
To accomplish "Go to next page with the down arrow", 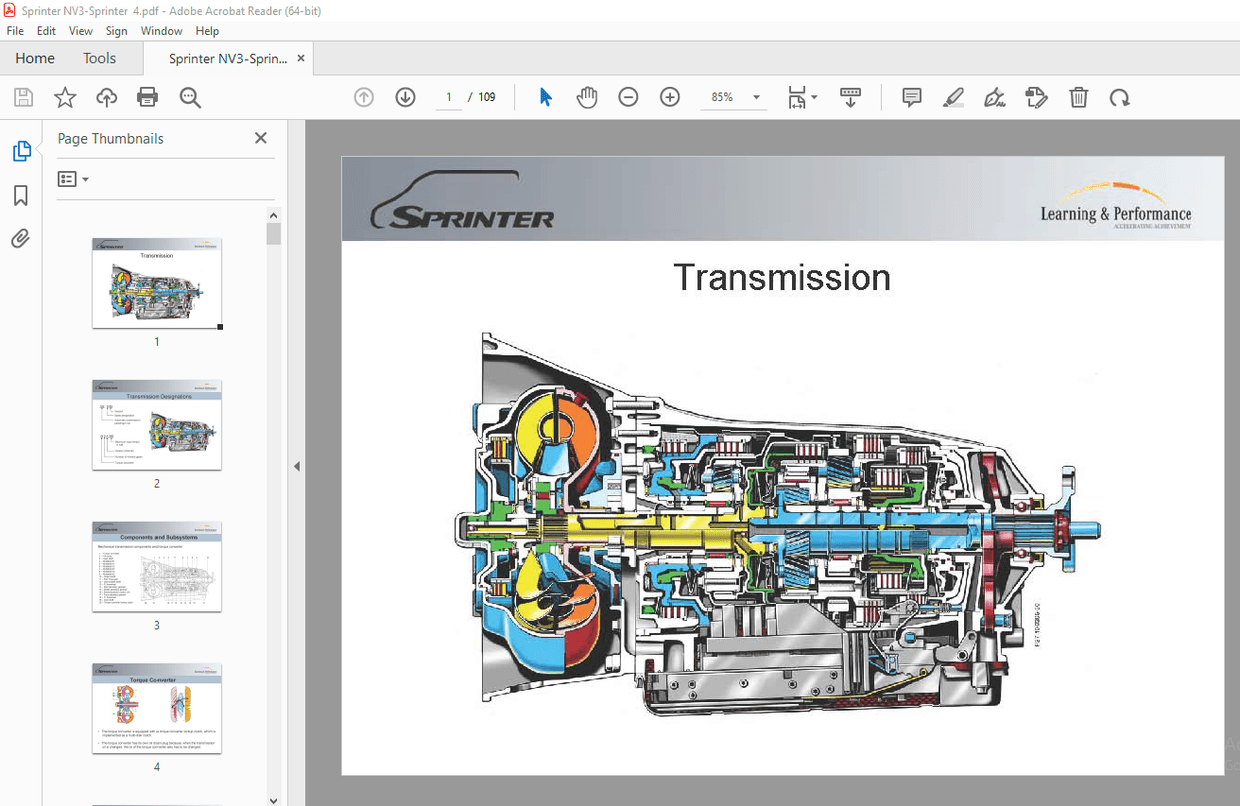I will coord(404,97).
